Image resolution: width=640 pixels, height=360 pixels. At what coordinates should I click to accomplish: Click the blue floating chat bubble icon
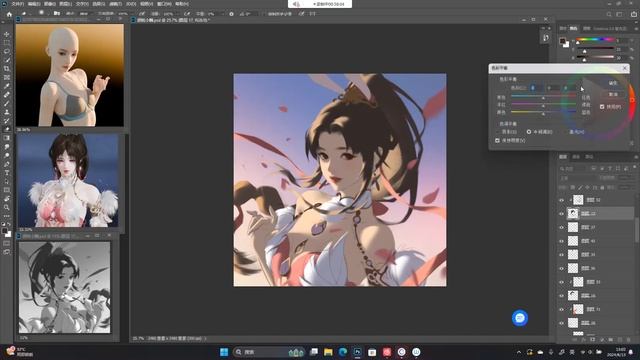click(x=520, y=318)
